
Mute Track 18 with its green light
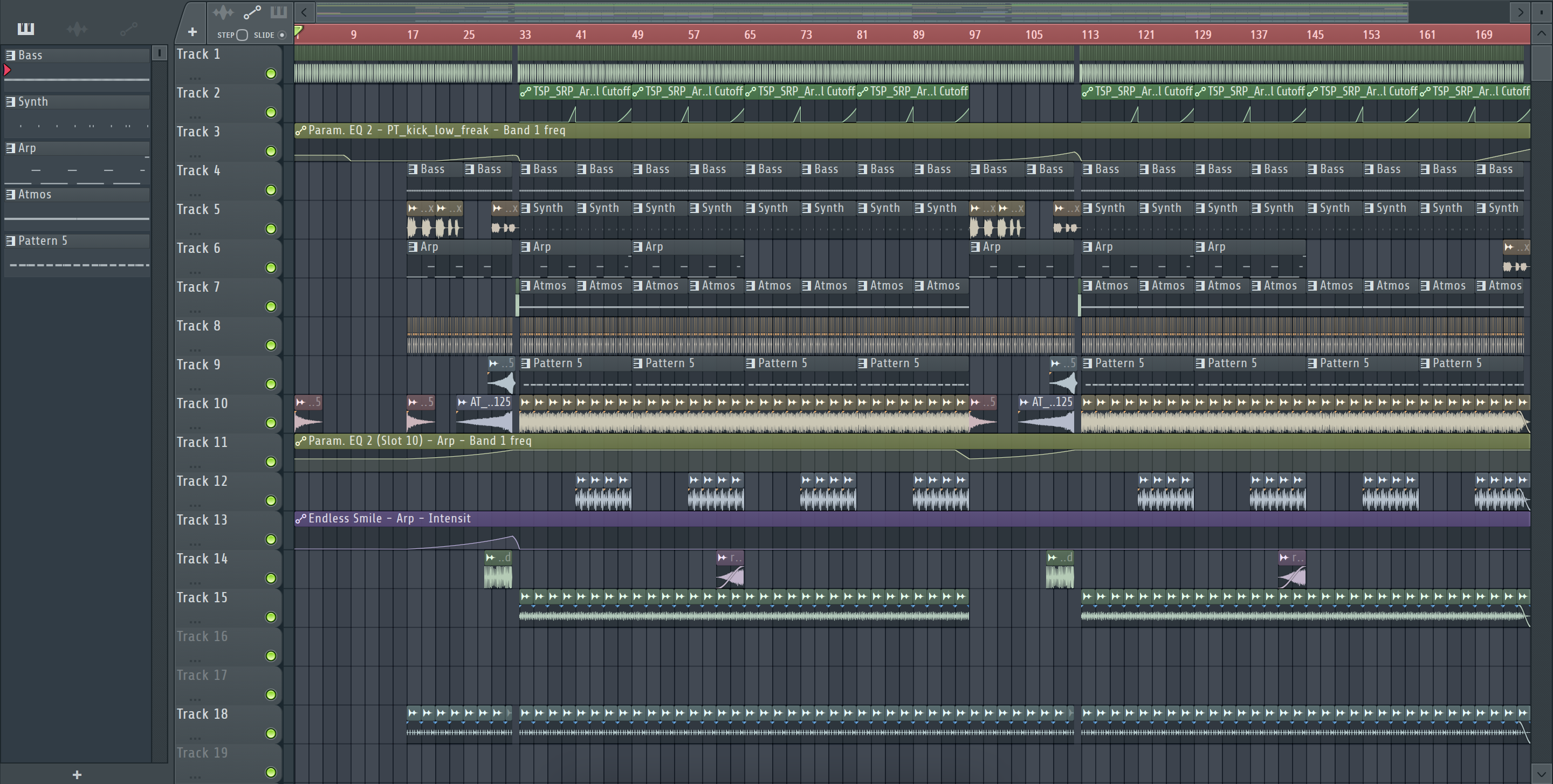[271, 733]
